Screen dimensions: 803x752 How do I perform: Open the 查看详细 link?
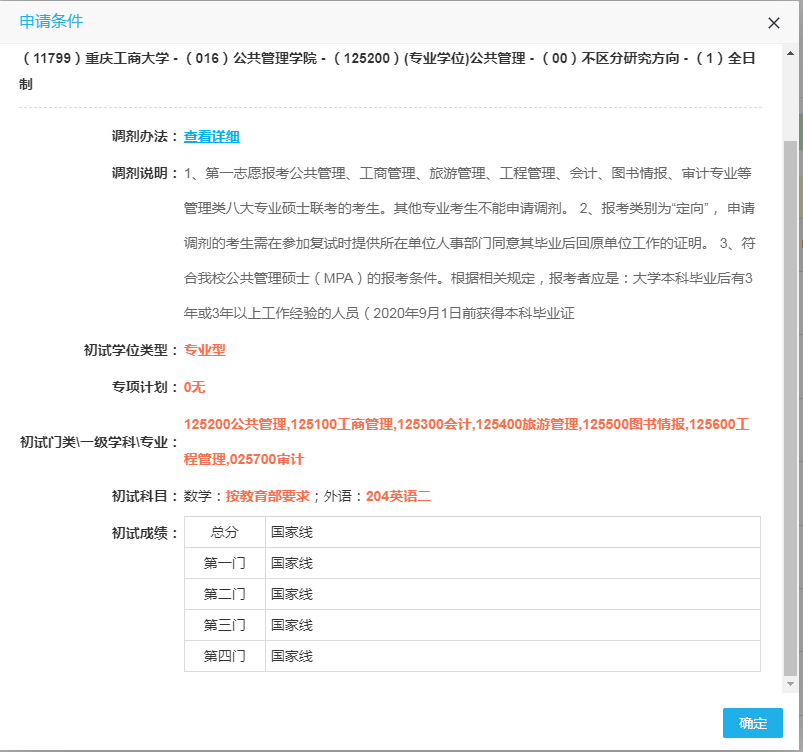coord(212,137)
